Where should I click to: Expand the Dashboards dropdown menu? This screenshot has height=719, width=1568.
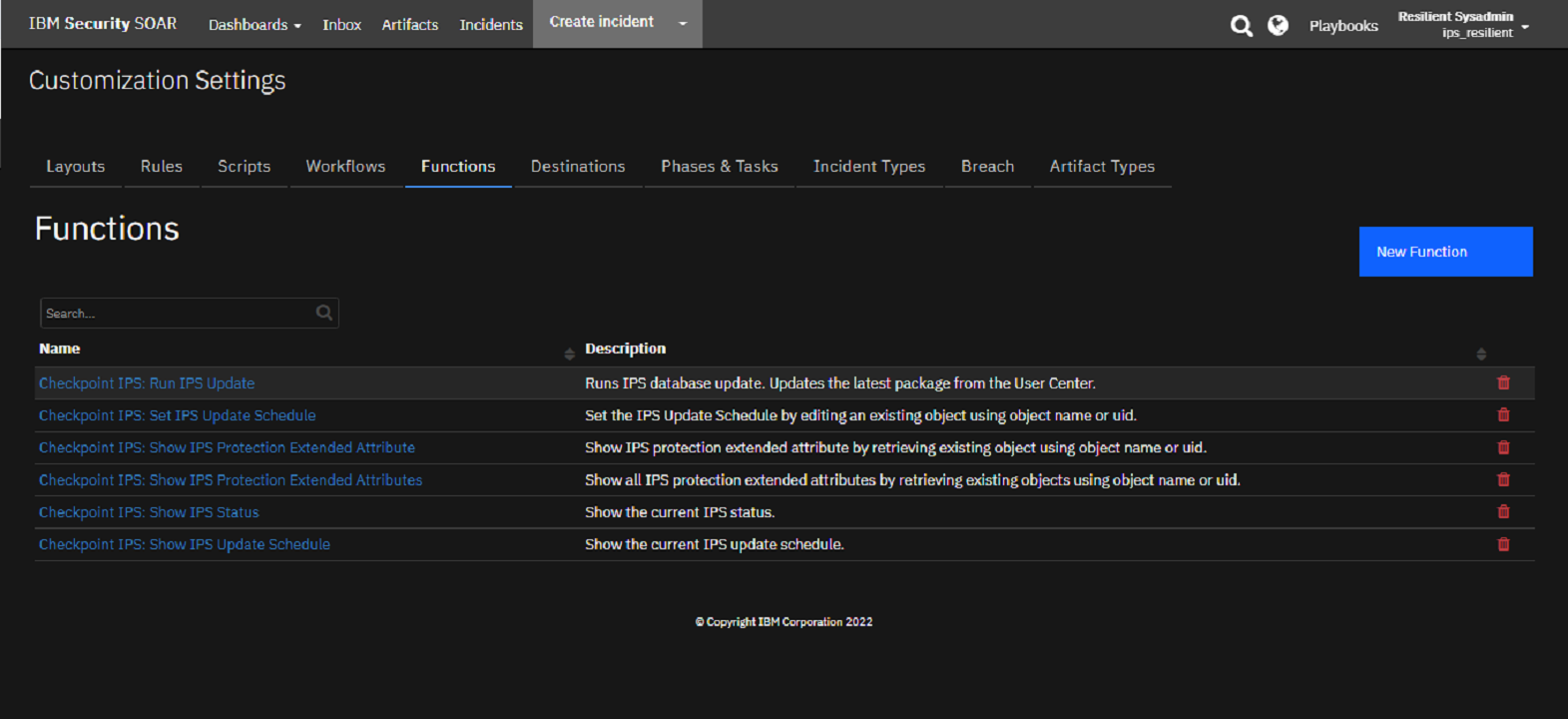(255, 25)
